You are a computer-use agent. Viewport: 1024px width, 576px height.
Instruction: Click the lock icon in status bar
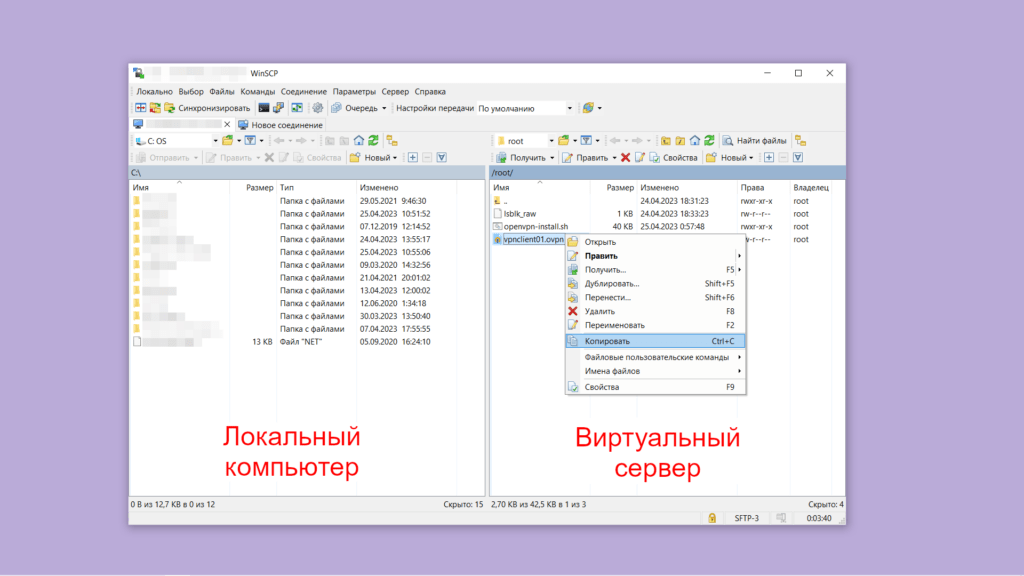[x=711, y=518]
